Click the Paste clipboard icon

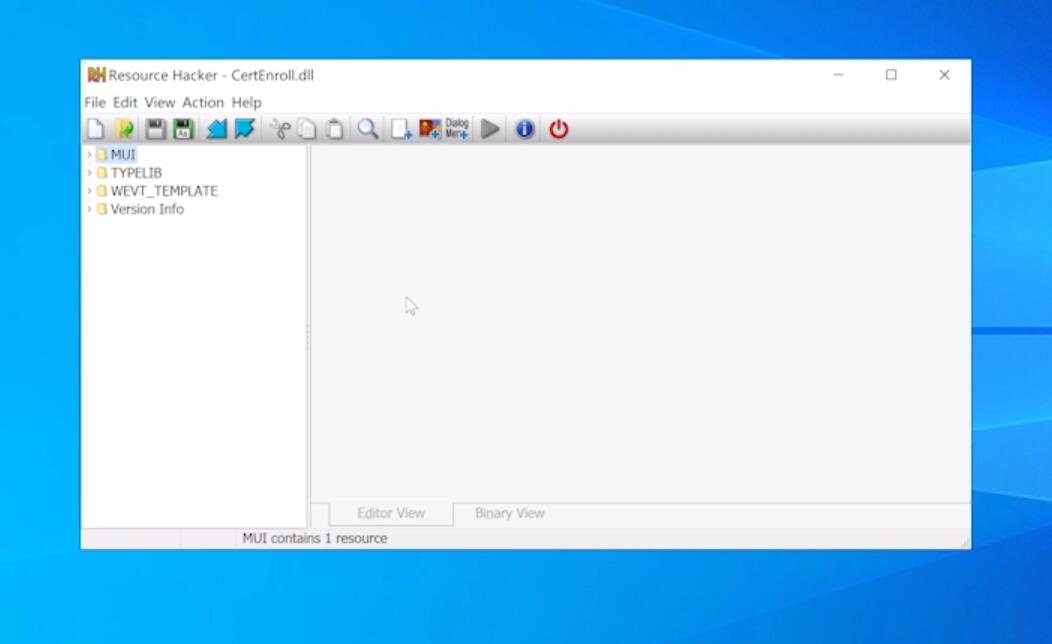[x=335, y=129]
